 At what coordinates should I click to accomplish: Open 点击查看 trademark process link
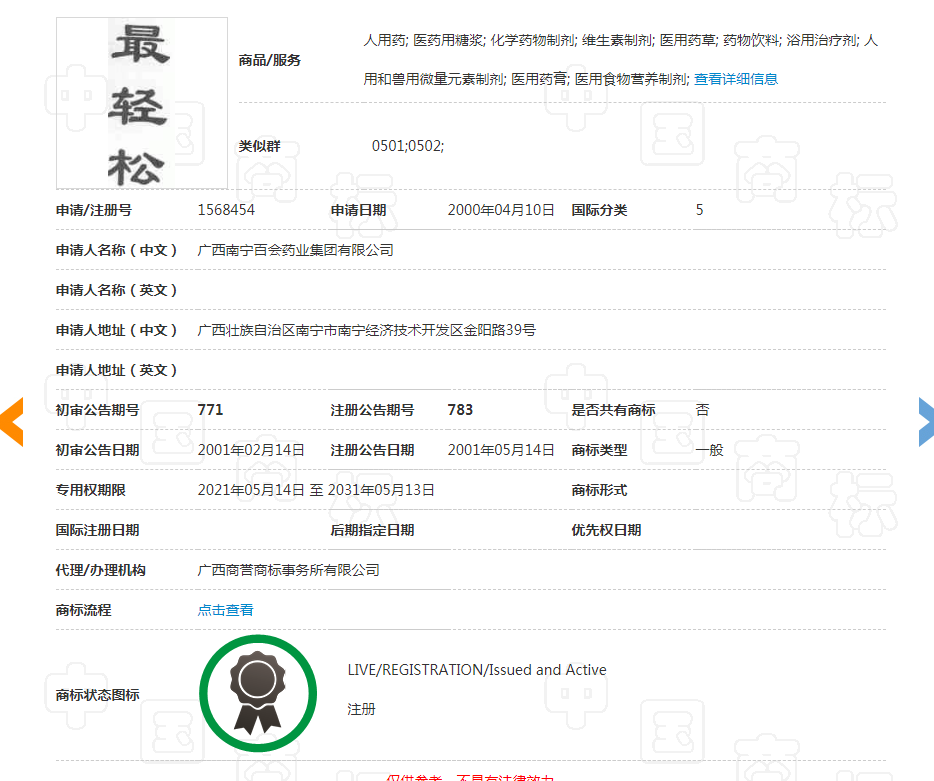[x=225, y=610]
